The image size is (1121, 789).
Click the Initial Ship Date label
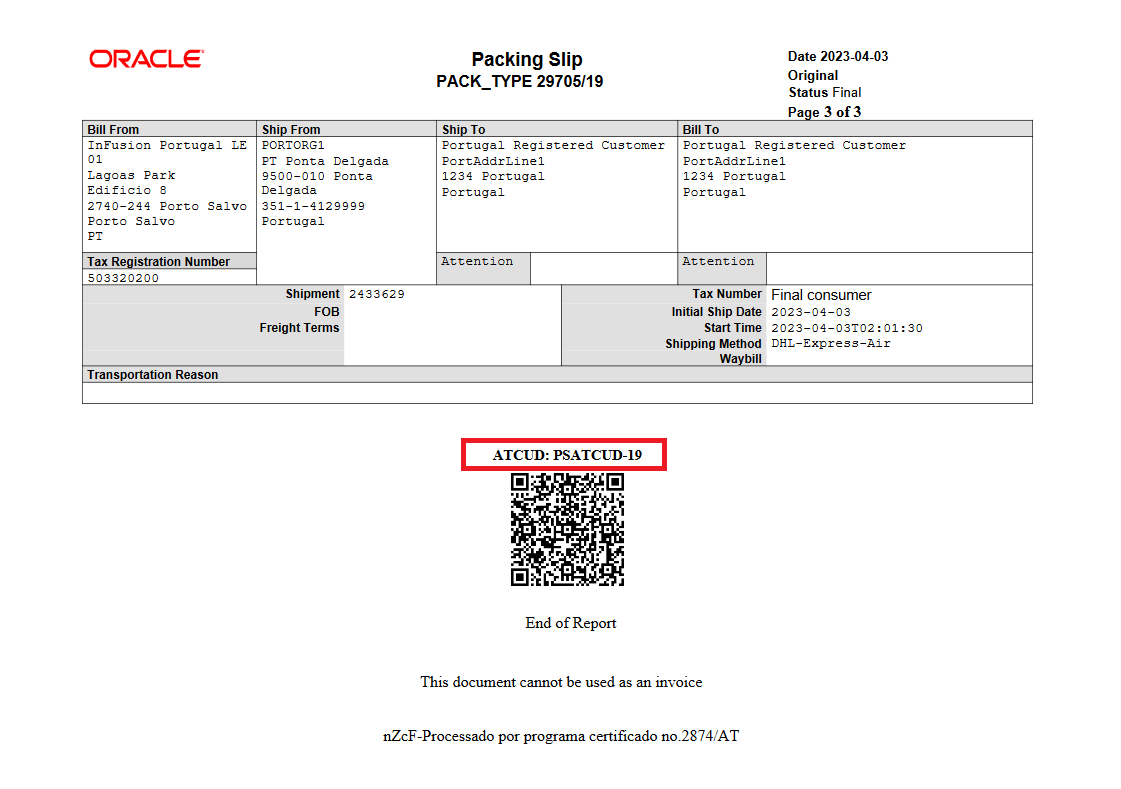click(716, 312)
